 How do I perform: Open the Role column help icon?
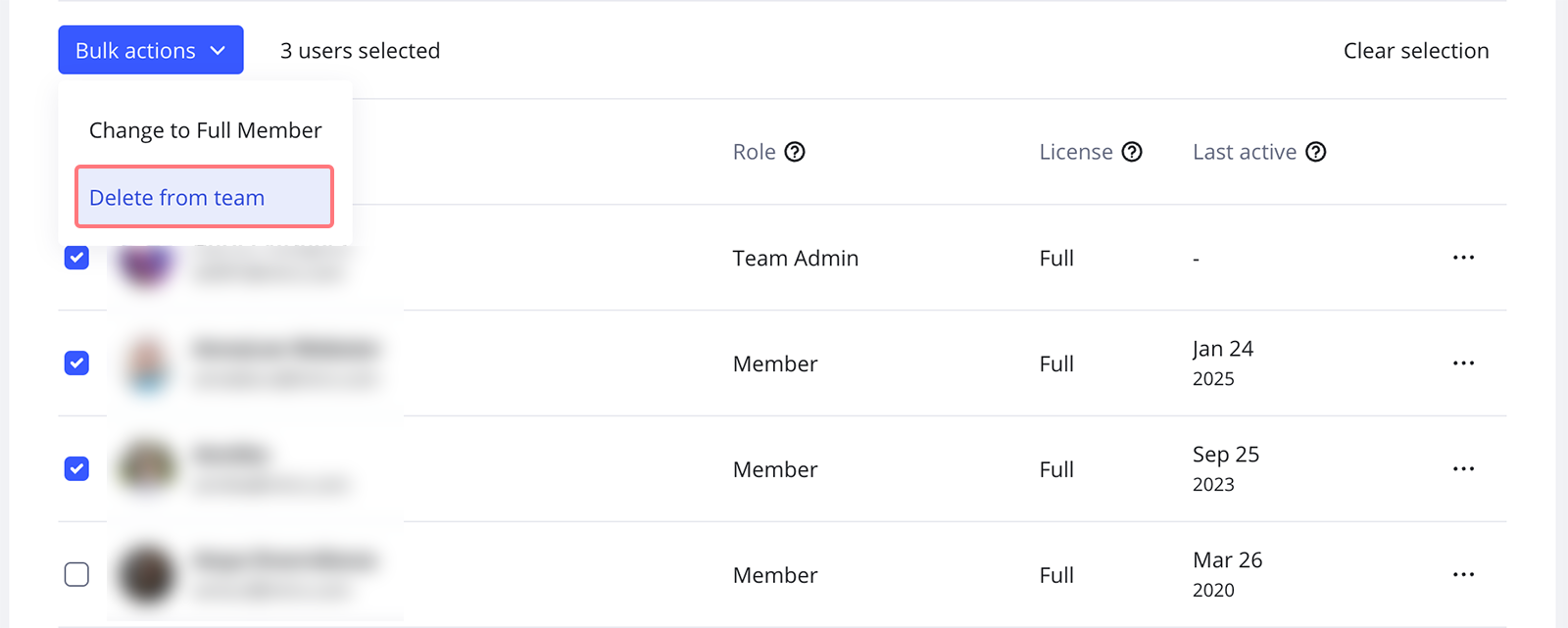coord(795,152)
